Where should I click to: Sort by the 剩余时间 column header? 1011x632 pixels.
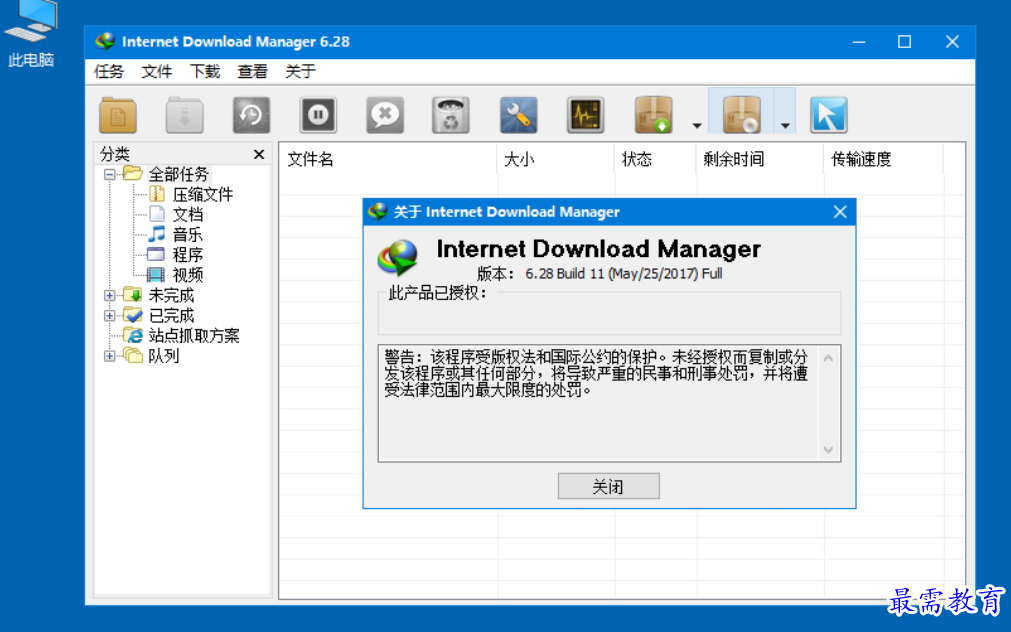(x=760, y=159)
